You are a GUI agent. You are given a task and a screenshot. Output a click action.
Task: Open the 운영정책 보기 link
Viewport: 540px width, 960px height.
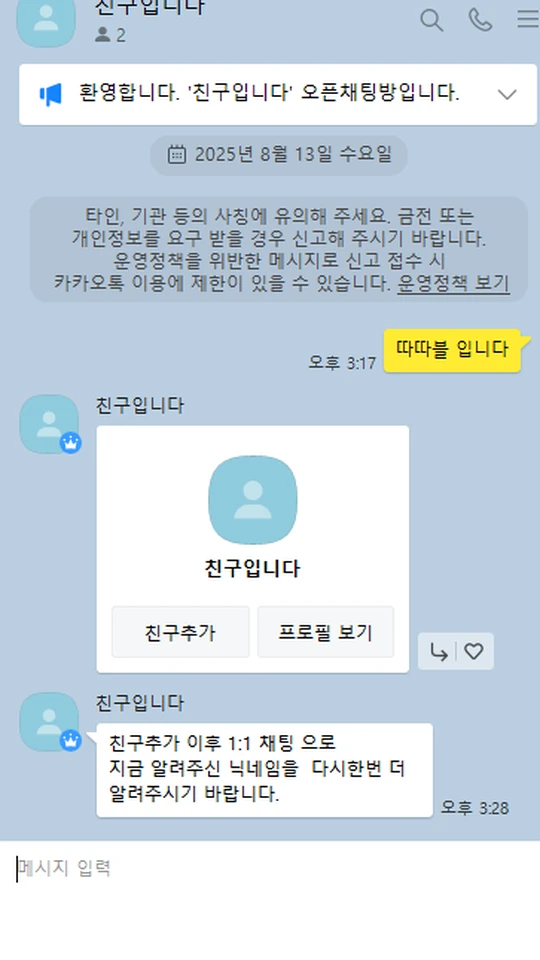pyautogui.click(x=453, y=283)
